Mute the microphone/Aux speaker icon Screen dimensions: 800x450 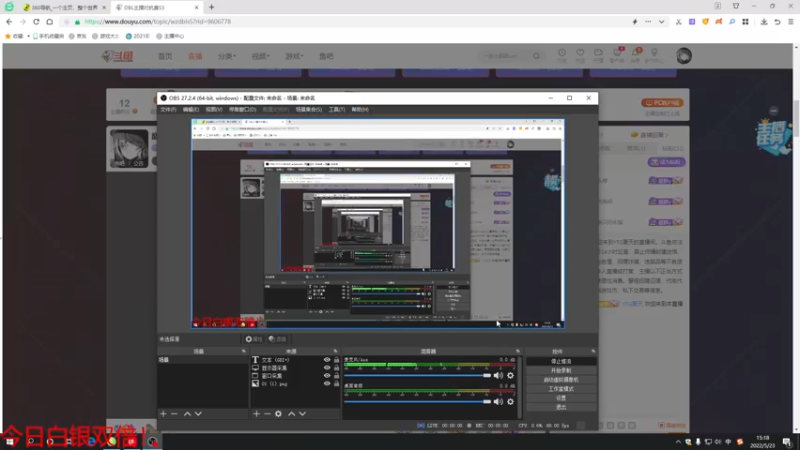pos(498,376)
